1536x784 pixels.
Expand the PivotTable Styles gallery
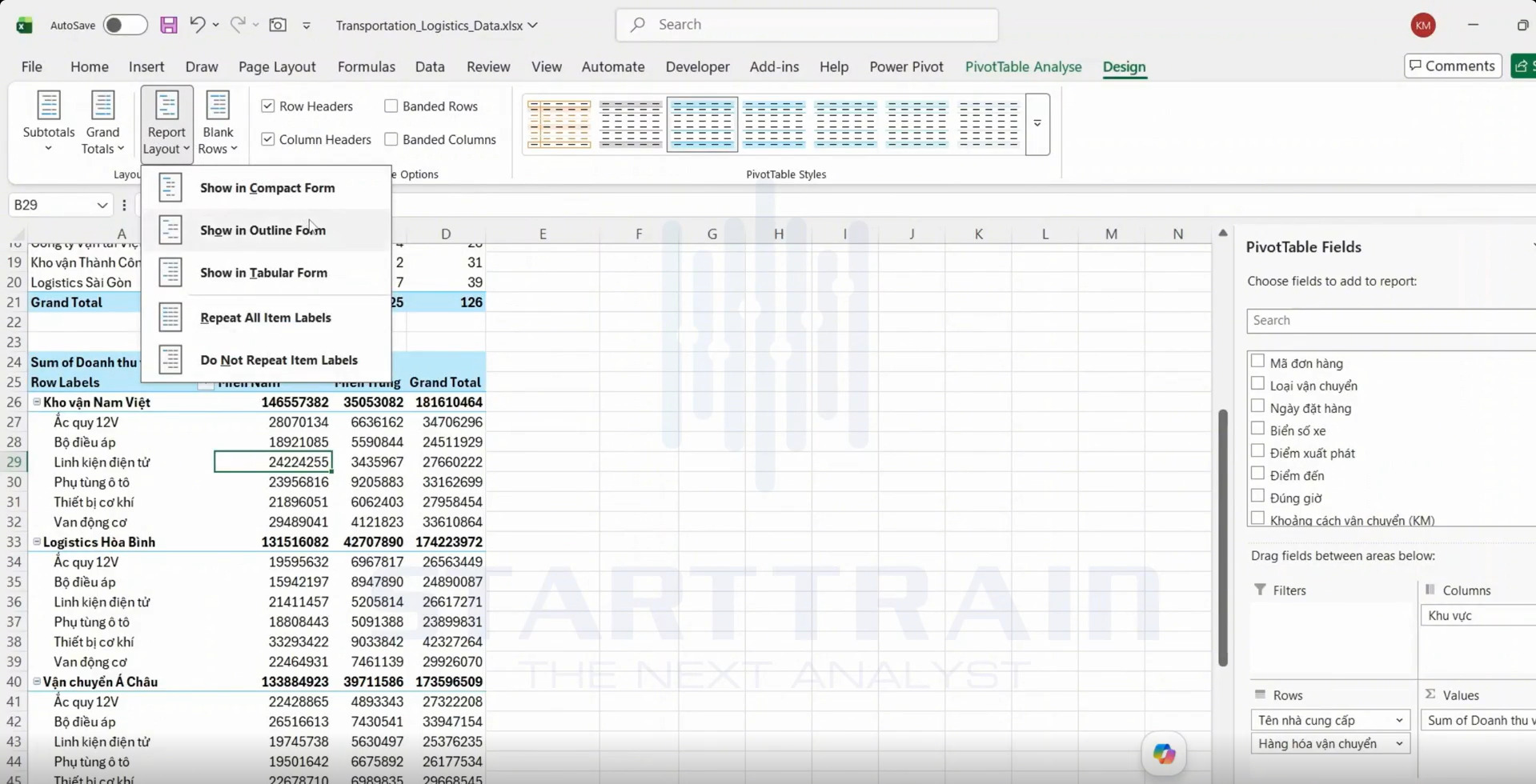pos(1037,124)
